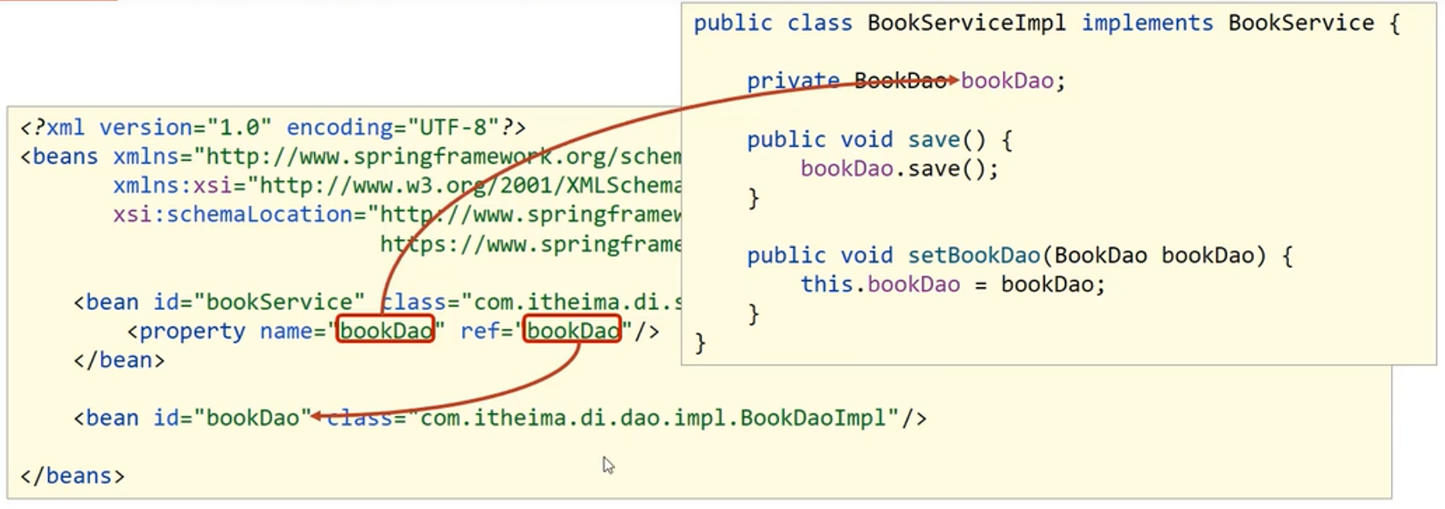Click the ref="bookDao" value in the property tag
The width and height of the screenshot is (1445, 509).
pos(573,331)
